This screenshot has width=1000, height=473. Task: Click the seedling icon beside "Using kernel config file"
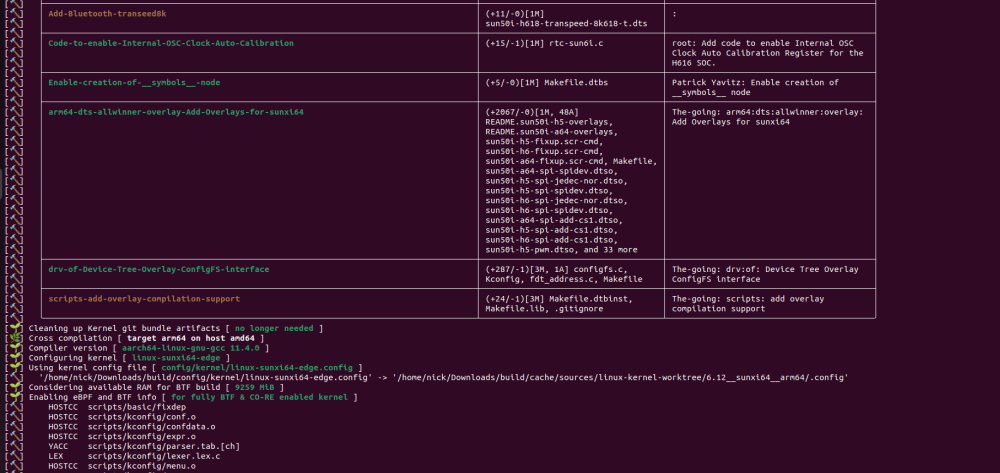pos(14,368)
